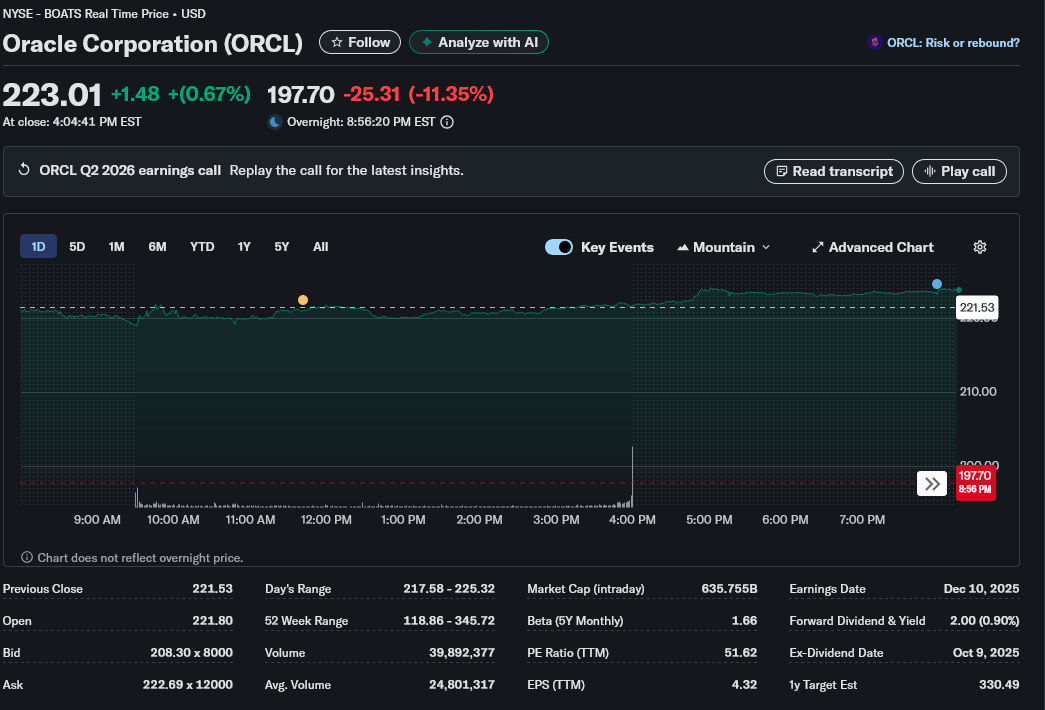The height and width of the screenshot is (710, 1045).
Task: Click the 210.00 price axis label
Action: point(978,391)
